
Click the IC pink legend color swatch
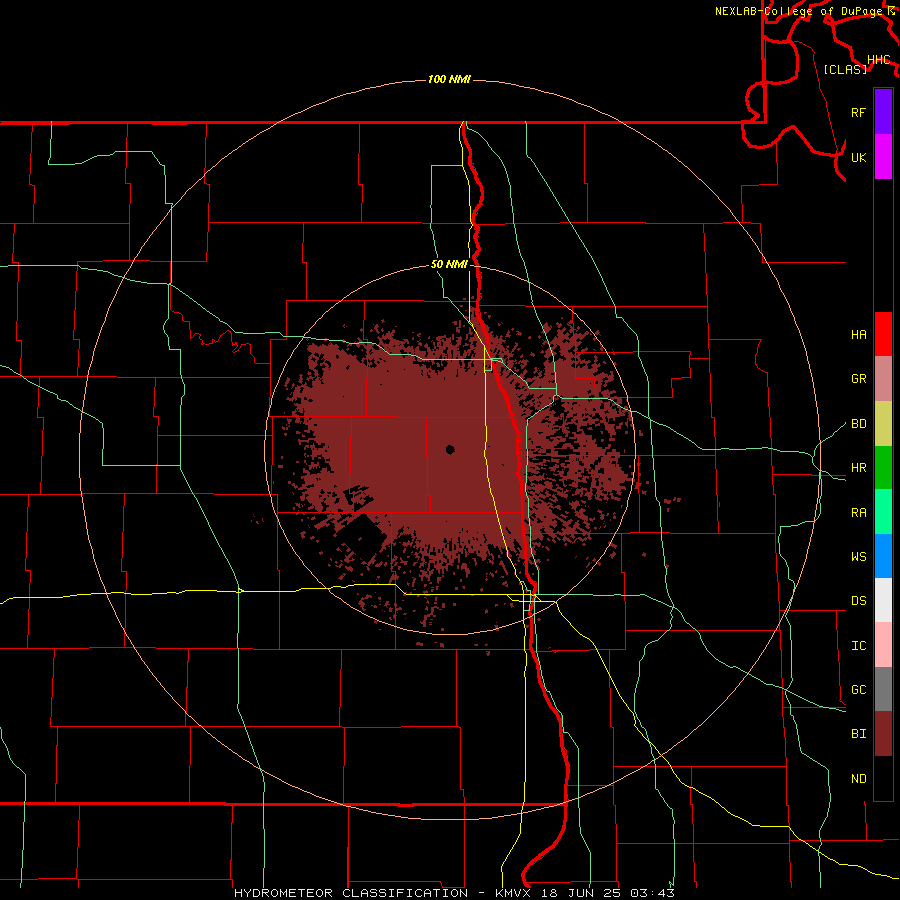883,645
